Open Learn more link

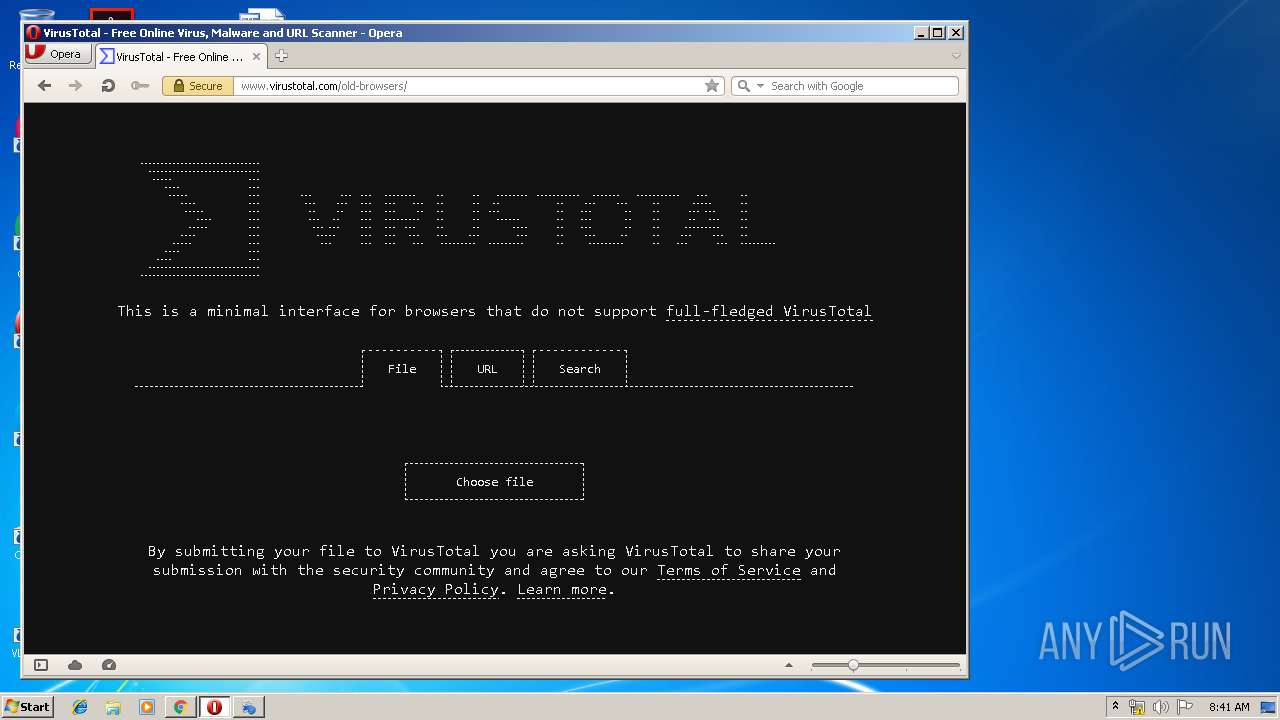[x=562, y=589]
